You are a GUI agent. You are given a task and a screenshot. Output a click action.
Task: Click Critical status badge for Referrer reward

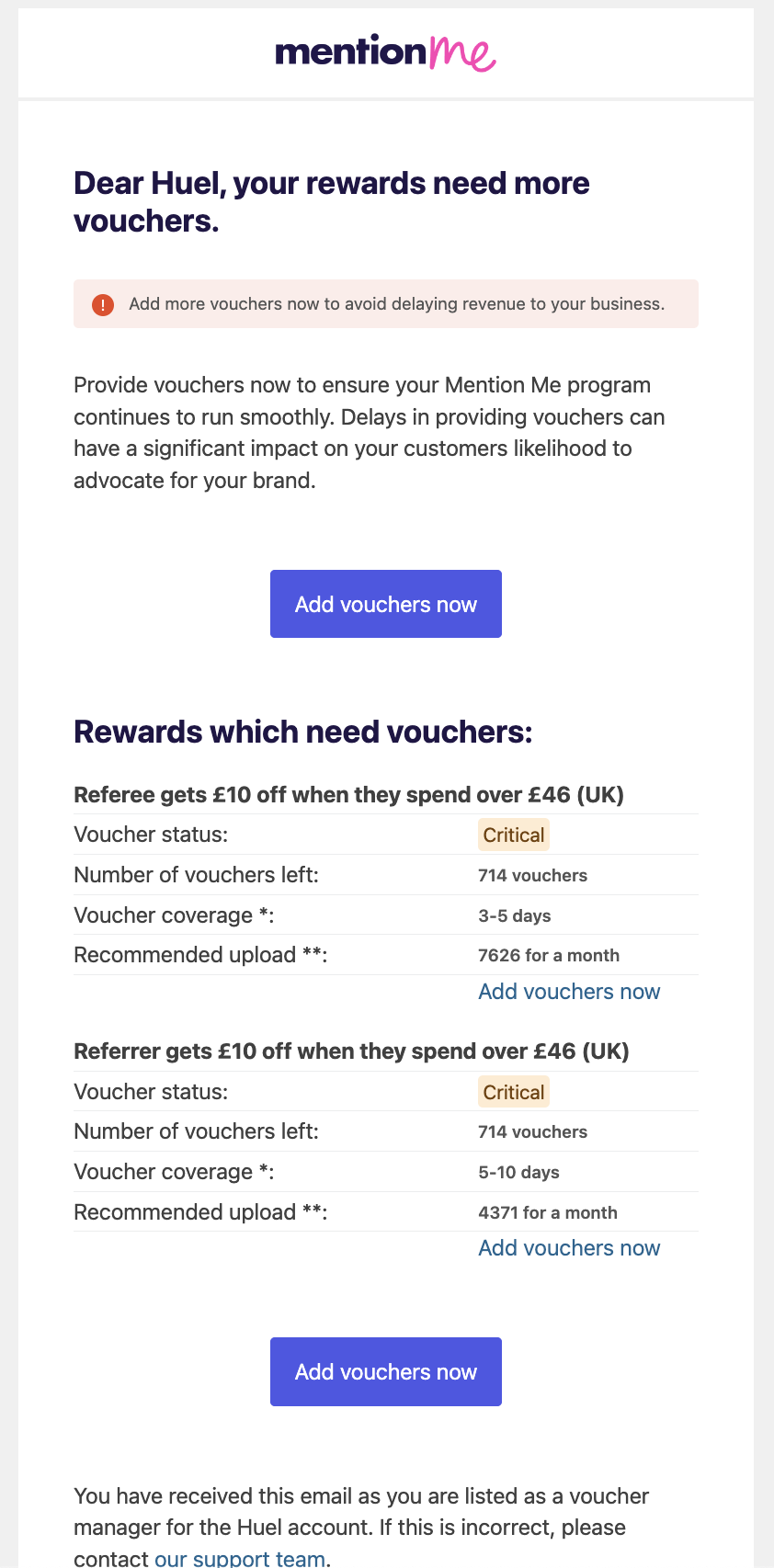pyautogui.click(x=514, y=1092)
